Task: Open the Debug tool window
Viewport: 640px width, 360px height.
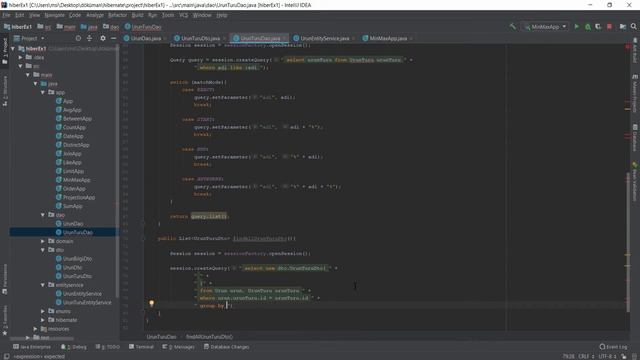Action: (74, 347)
